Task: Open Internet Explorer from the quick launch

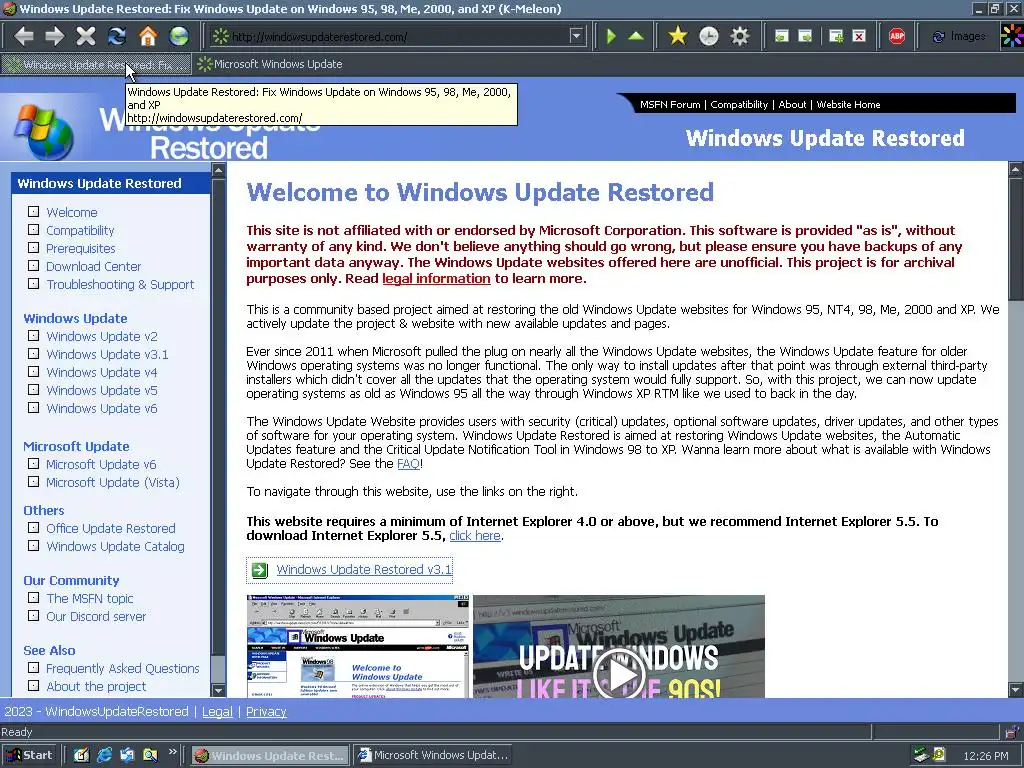Action: coord(104,755)
